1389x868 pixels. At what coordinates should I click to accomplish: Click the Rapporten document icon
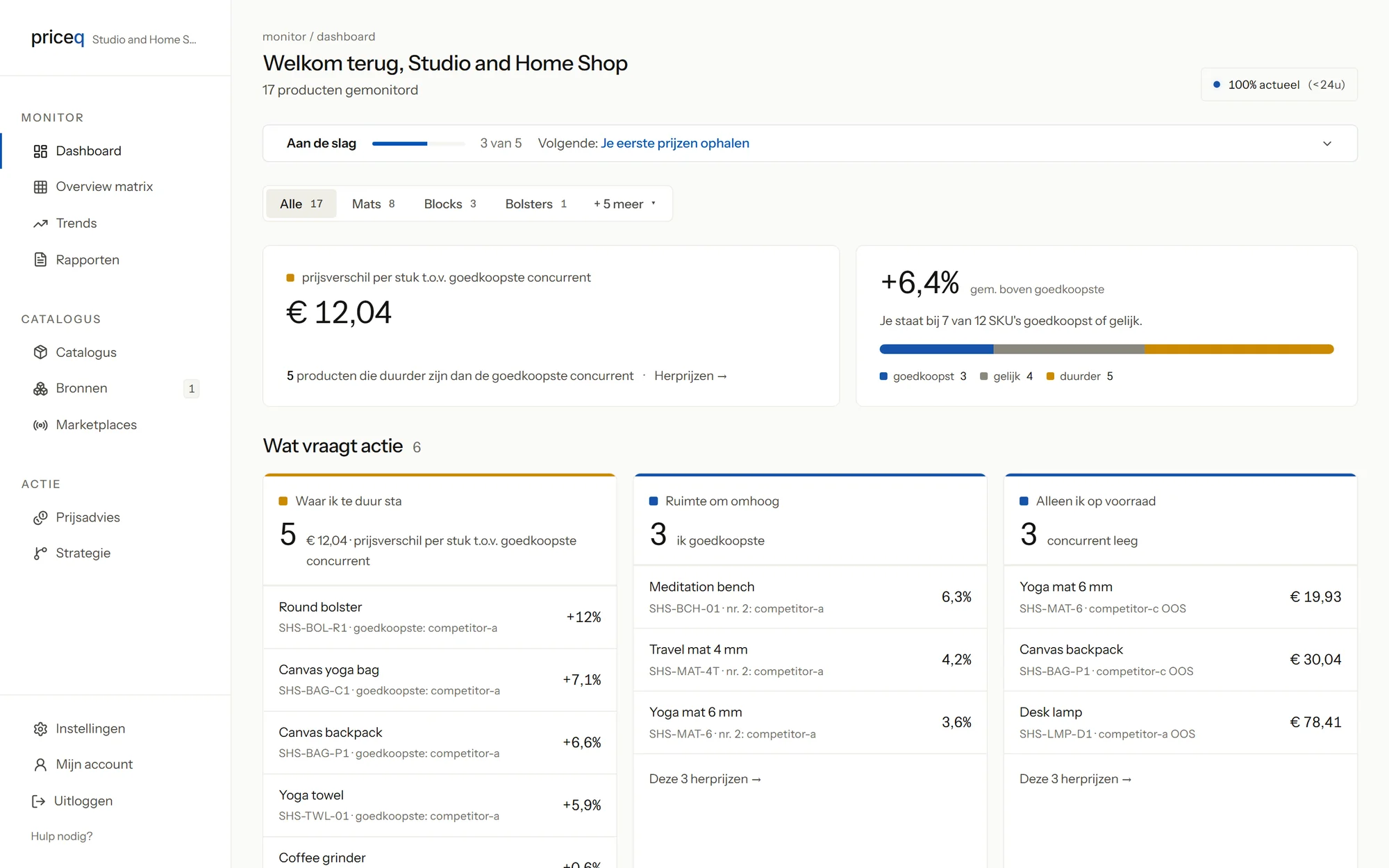(40, 260)
